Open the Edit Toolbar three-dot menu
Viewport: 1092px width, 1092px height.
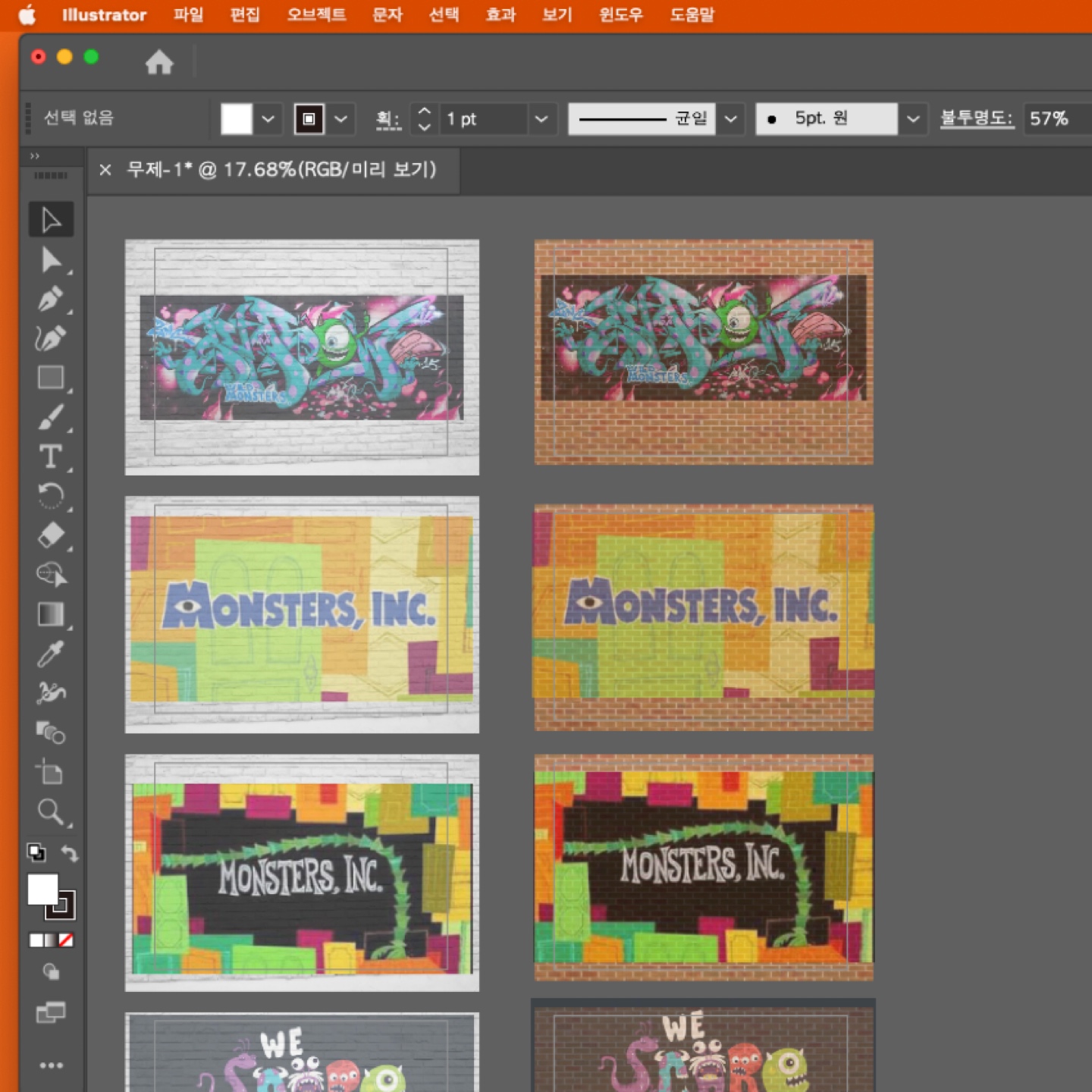51,1065
